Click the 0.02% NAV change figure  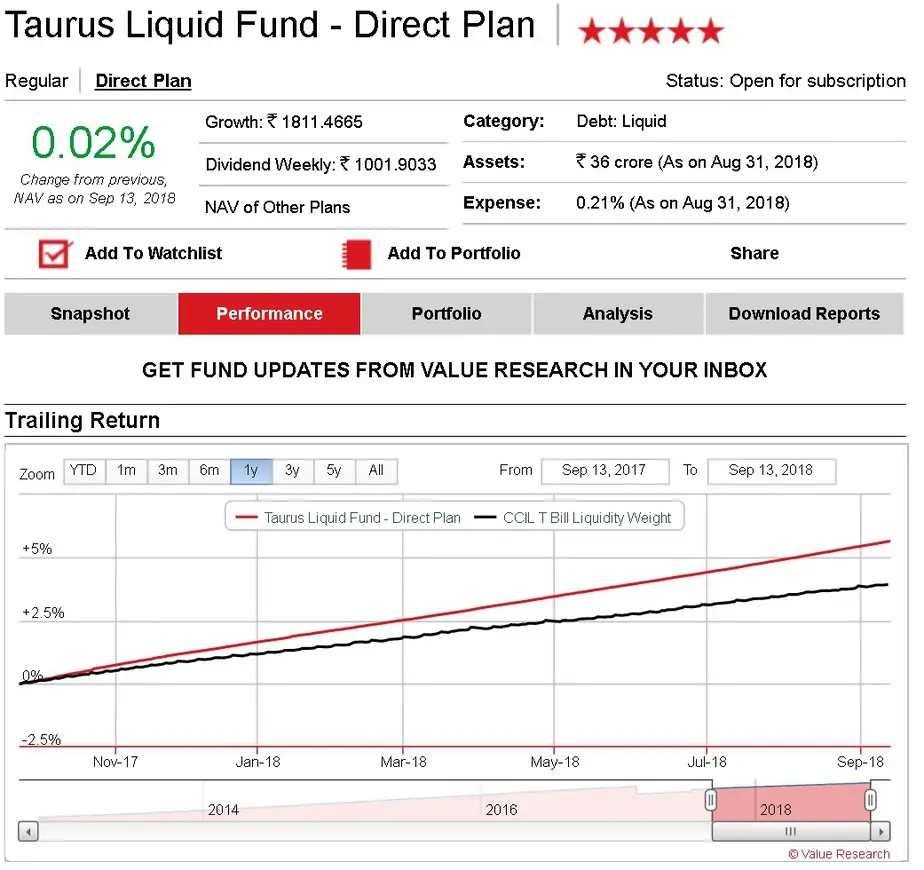[93, 143]
